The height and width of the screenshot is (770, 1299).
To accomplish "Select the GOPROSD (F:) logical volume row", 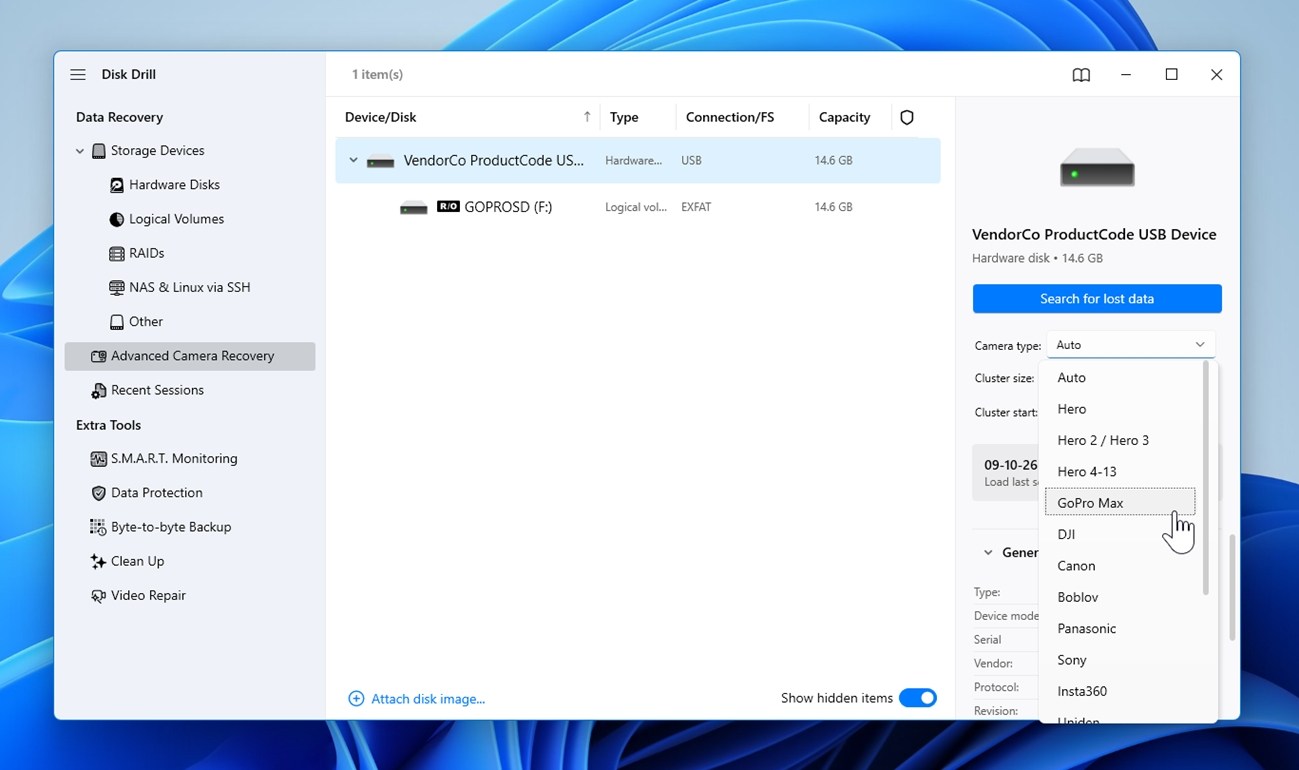I will [x=638, y=207].
